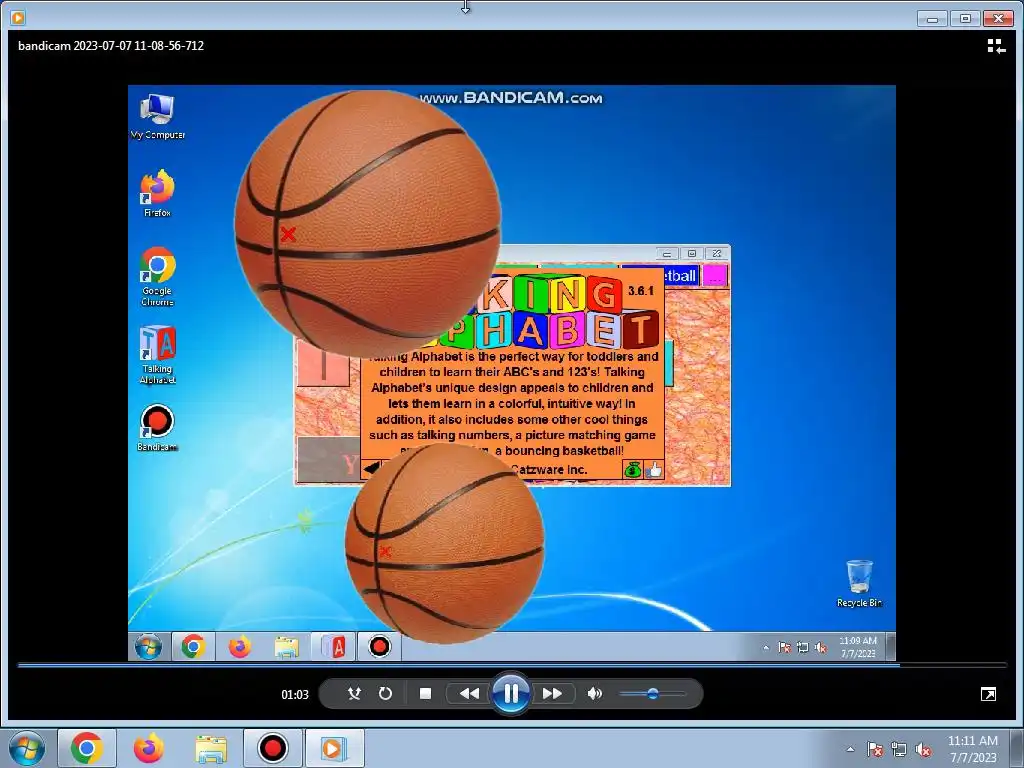The image size is (1024, 768).
Task: Click the video title bandicam 2023-07-07 text
Action: (111, 46)
